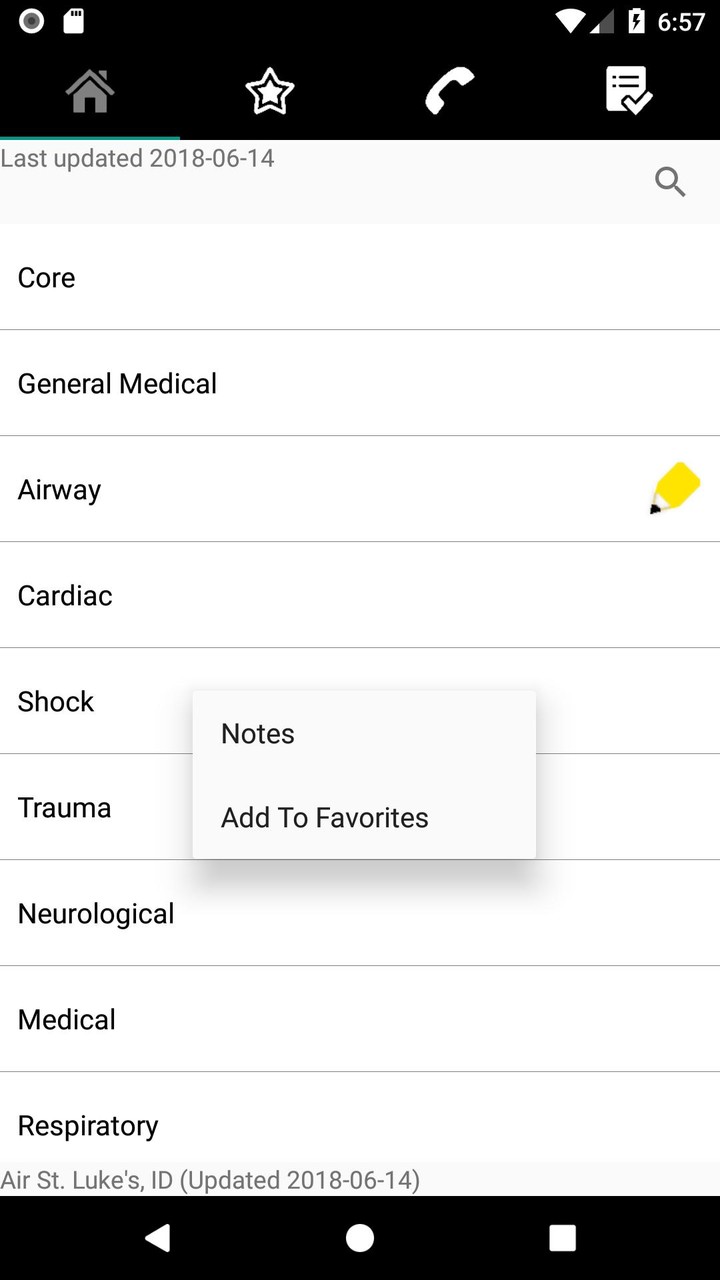Open the Home tab icon
This screenshot has height=1280, width=720.
coord(90,91)
